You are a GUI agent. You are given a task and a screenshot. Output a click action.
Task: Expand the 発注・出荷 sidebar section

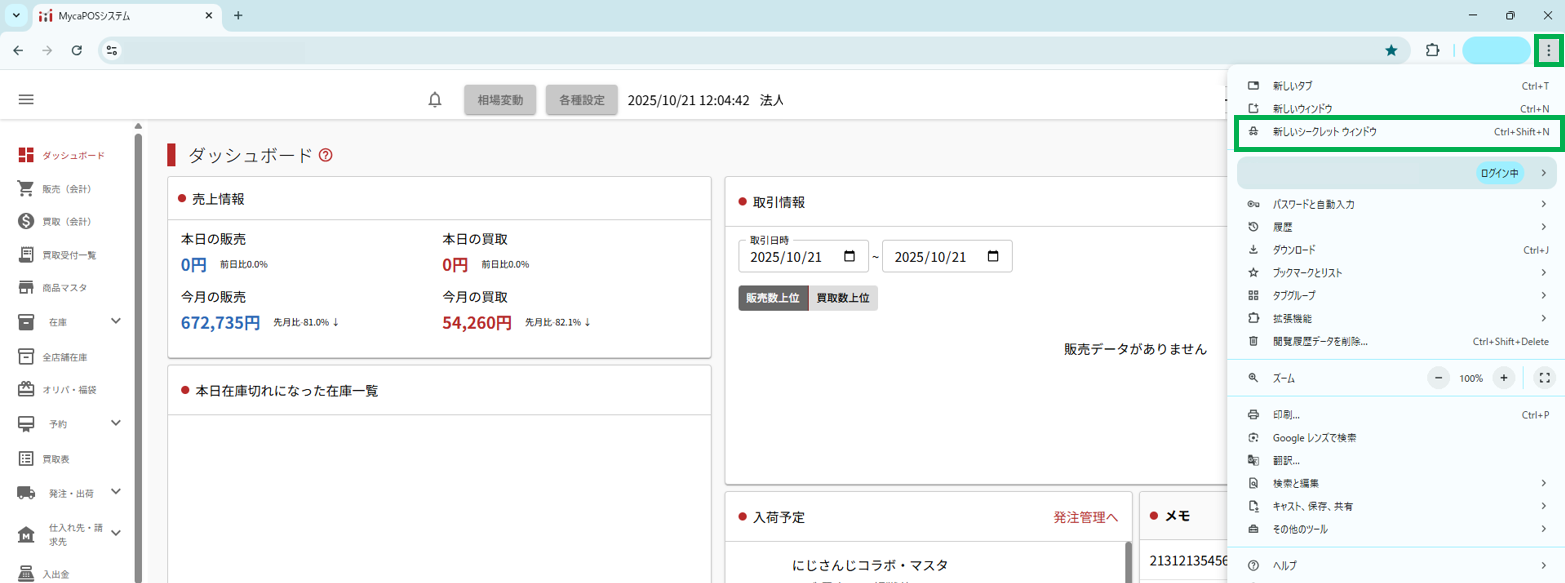(x=115, y=492)
